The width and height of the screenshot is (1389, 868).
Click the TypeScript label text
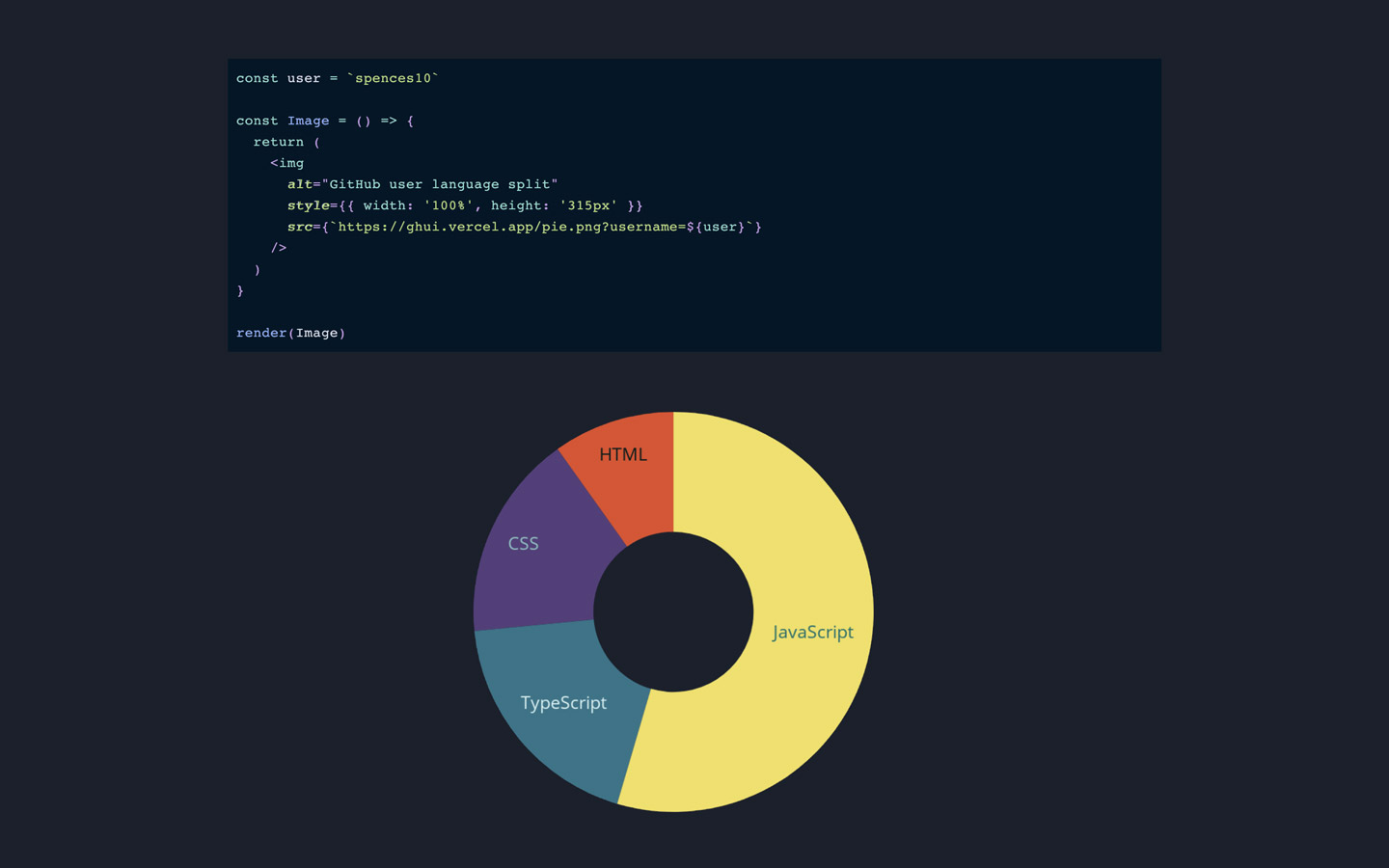tap(564, 702)
